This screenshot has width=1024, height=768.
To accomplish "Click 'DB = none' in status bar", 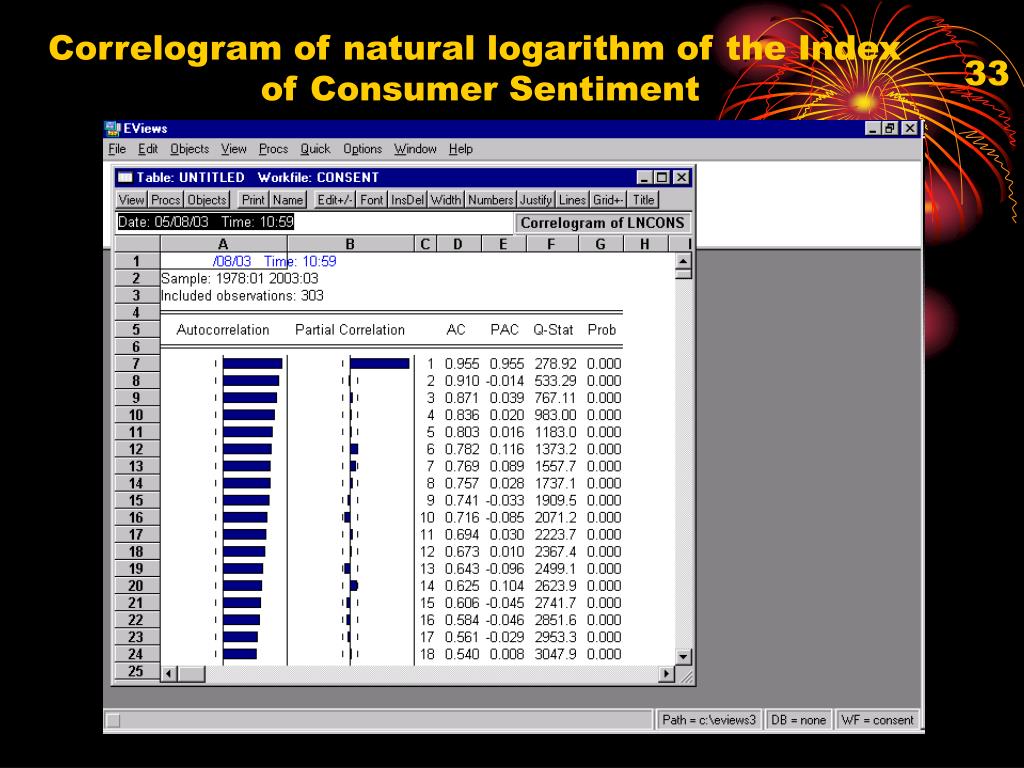I will click(x=799, y=720).
